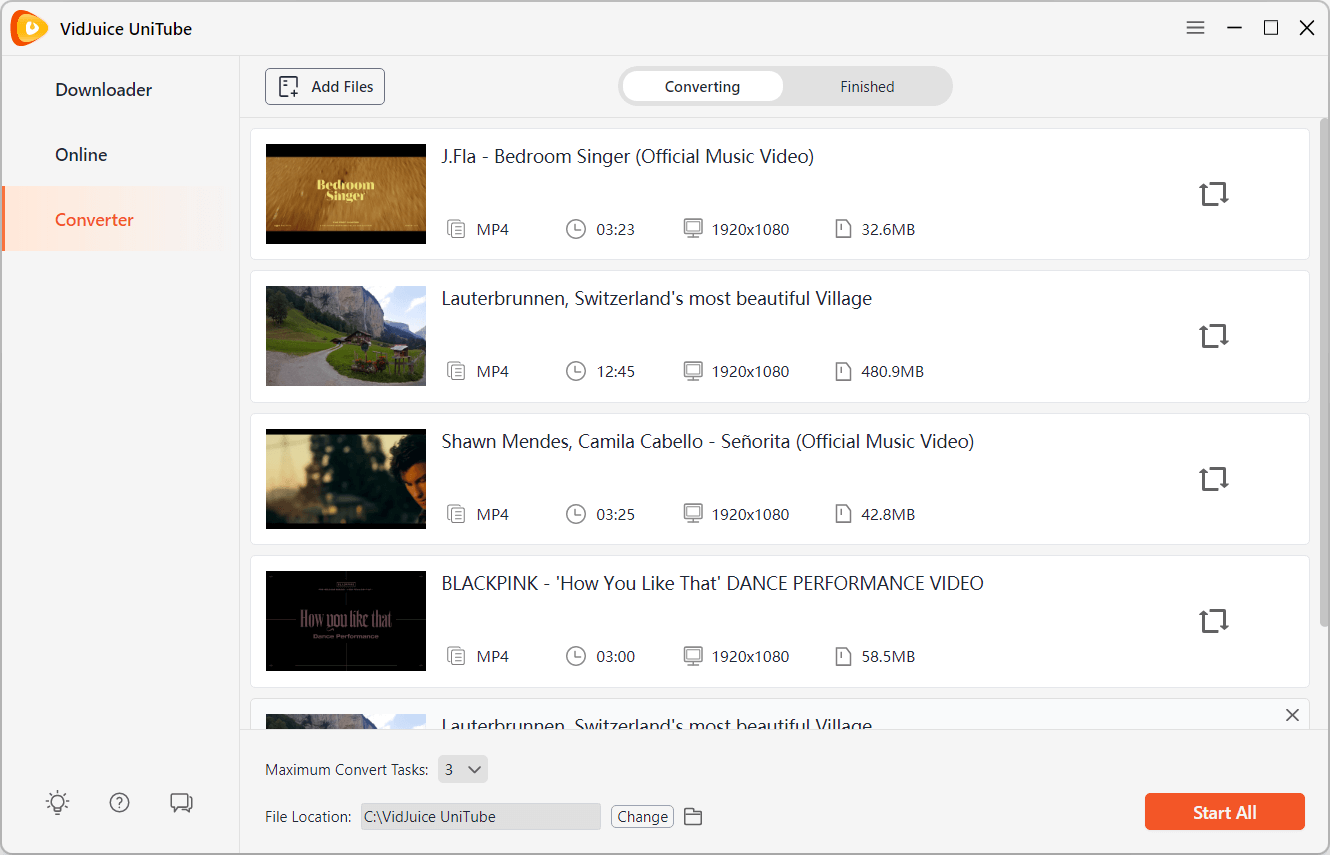Click the lightbulb tips icon
Image resolution: width=1330 pixels, height=855 pixels.
tap(58, 802)
